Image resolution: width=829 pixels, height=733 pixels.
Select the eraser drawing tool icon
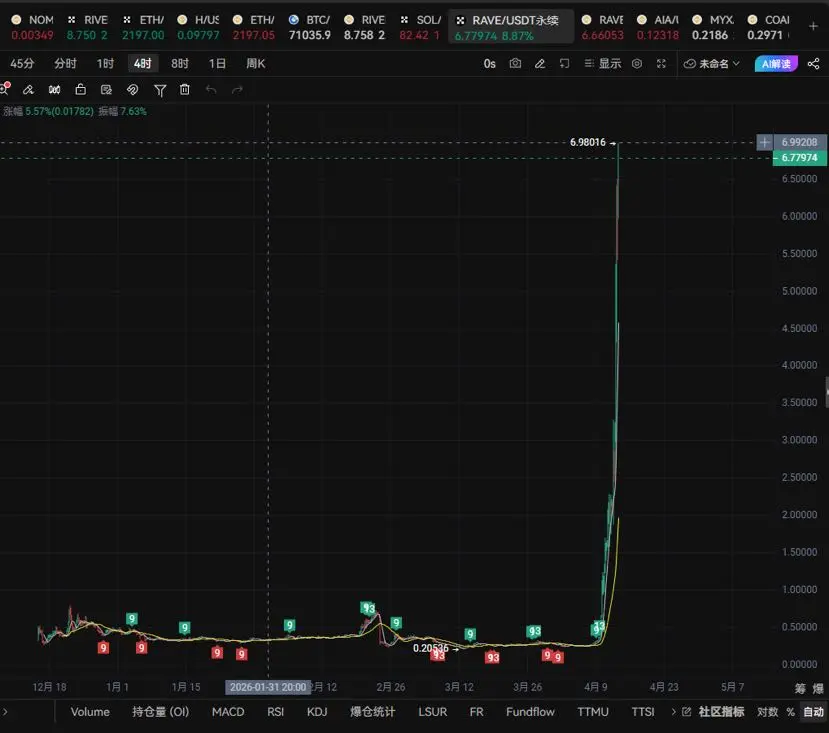tap(29, 89)
